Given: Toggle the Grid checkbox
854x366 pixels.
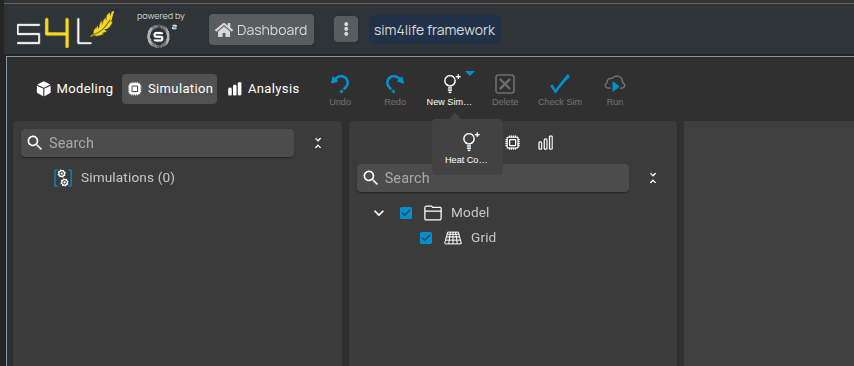Looking at the screenshot, I should [426, 238].
